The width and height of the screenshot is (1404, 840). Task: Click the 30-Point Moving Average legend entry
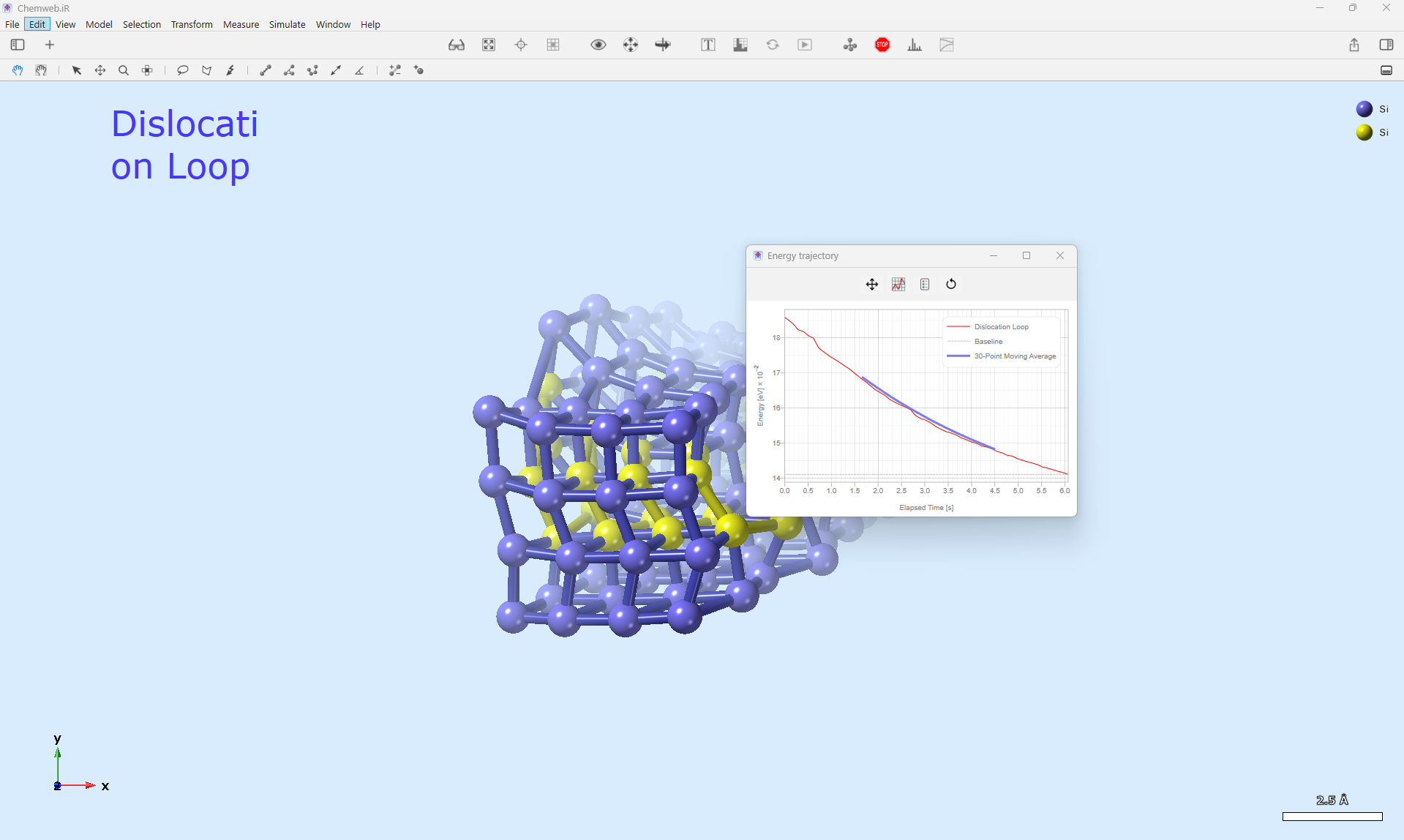point(1002,356)
